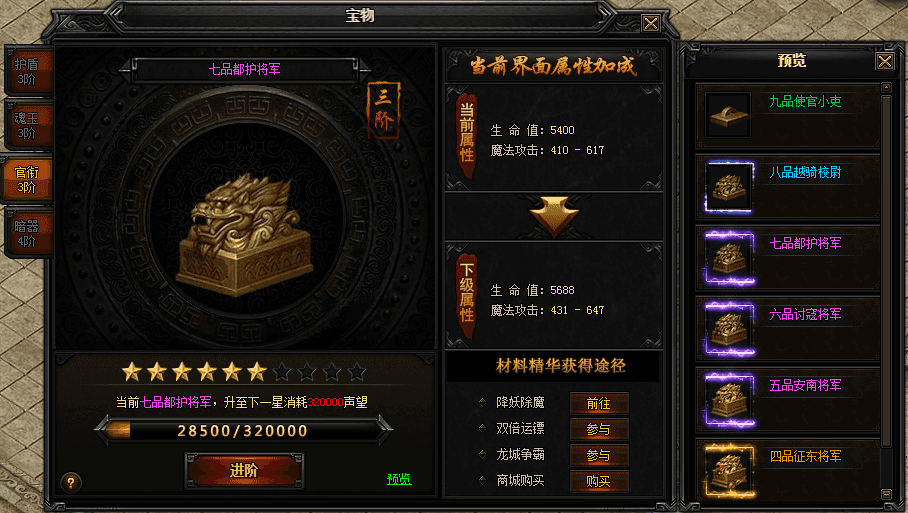Close the 预览 preview panel

coord(884,61)
